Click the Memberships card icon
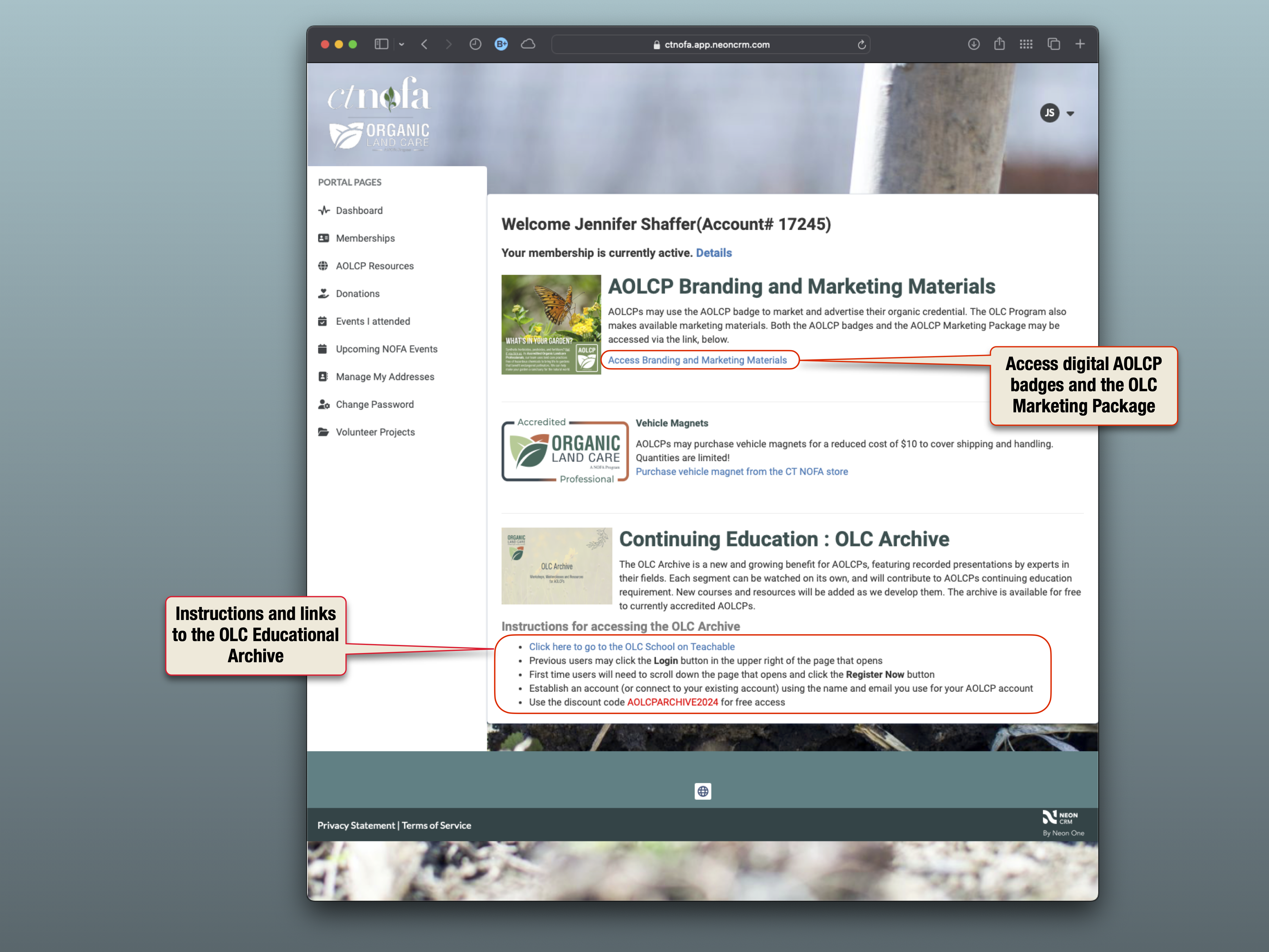Screen dimensions: 1269x952 point(324,238)
